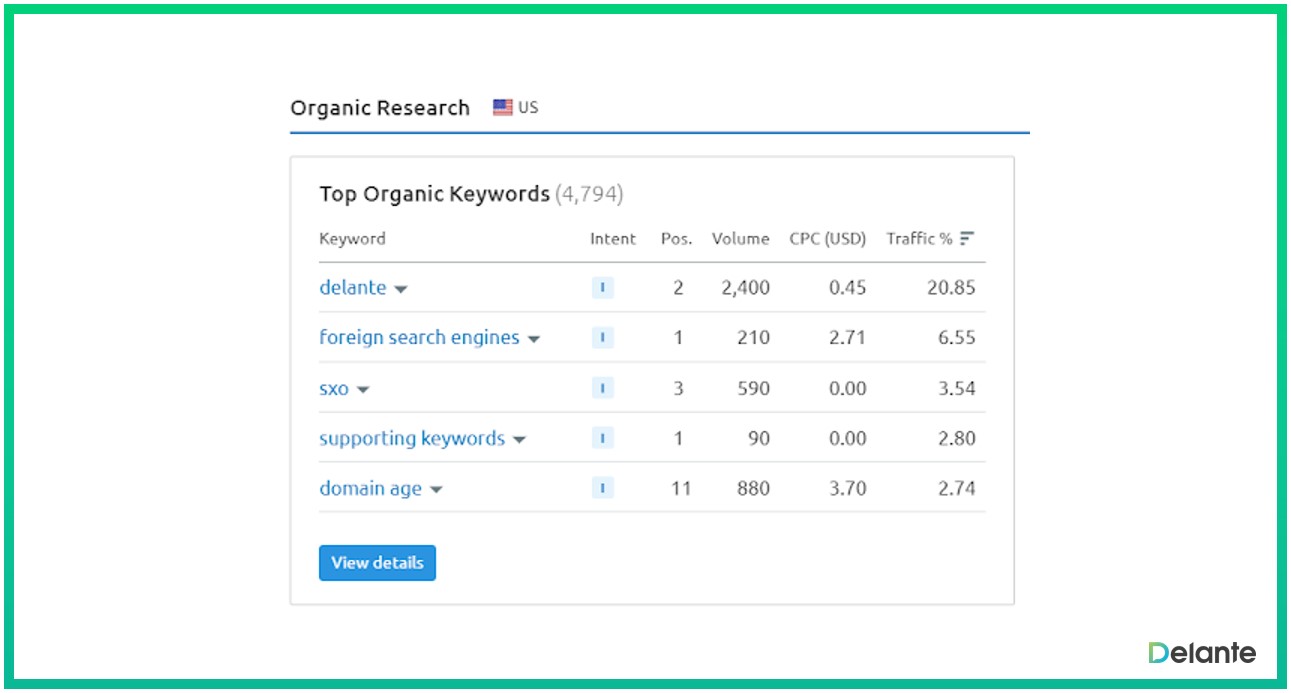Click the CPC (USD) column header
The image size is (1291, 693).
coord(828,239)
